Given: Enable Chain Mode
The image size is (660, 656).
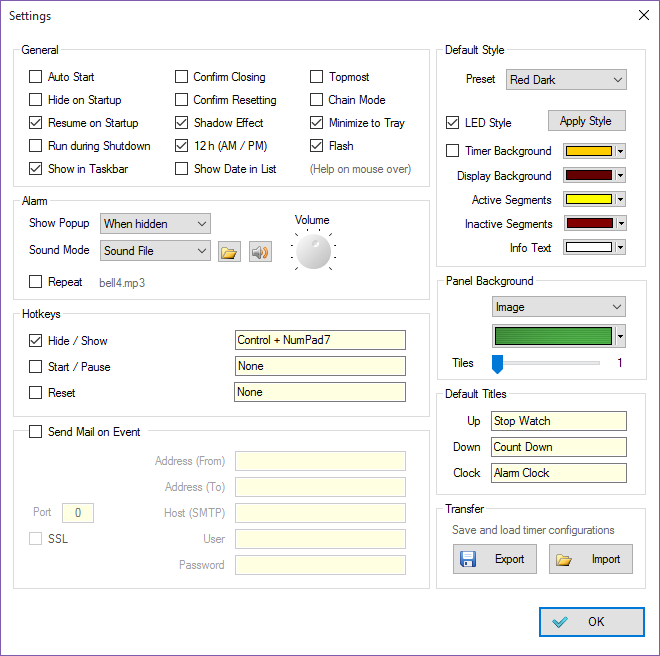Looking at the screenshot, I should point(317,100).
